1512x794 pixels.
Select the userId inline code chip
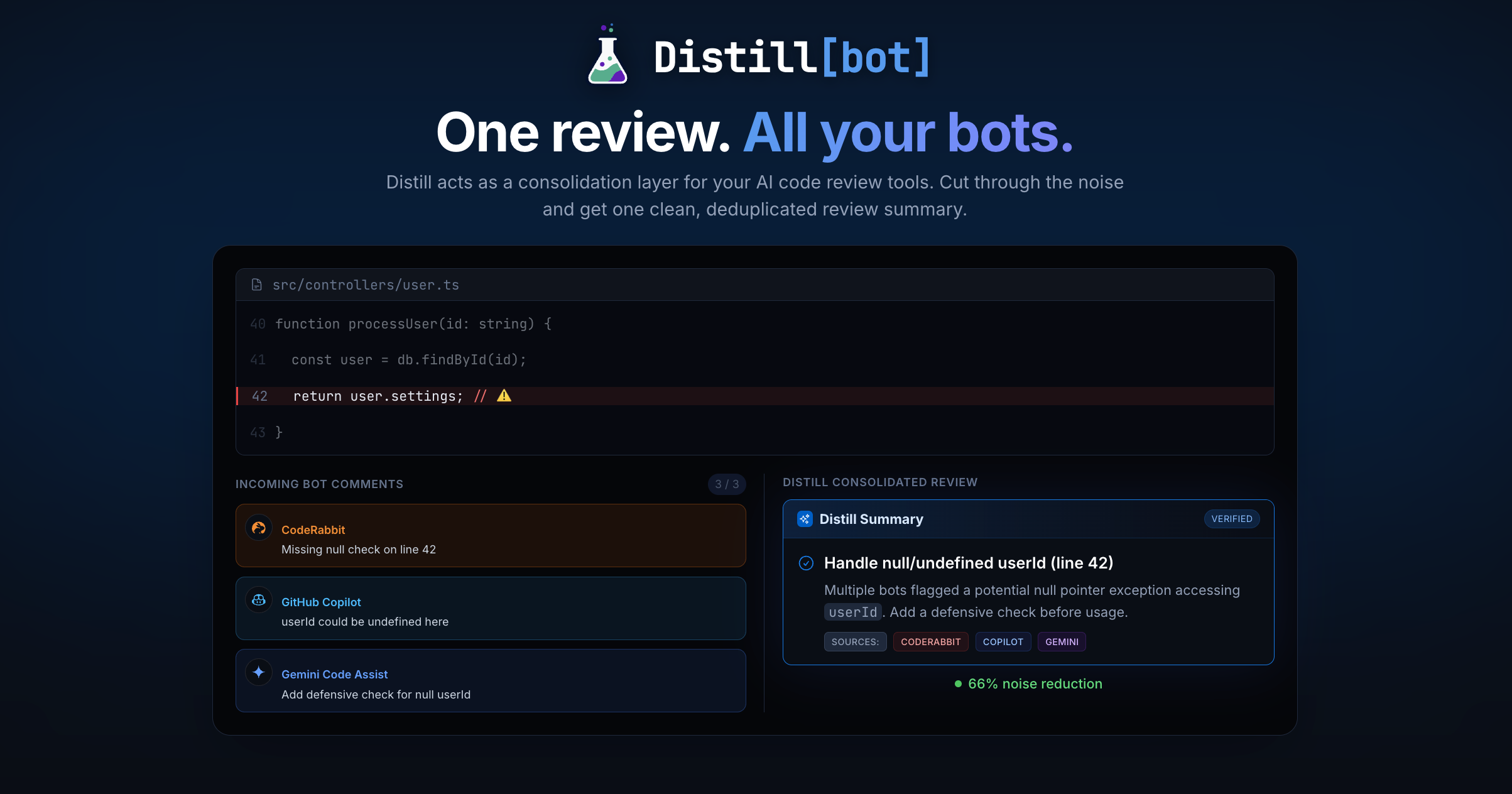852,611
